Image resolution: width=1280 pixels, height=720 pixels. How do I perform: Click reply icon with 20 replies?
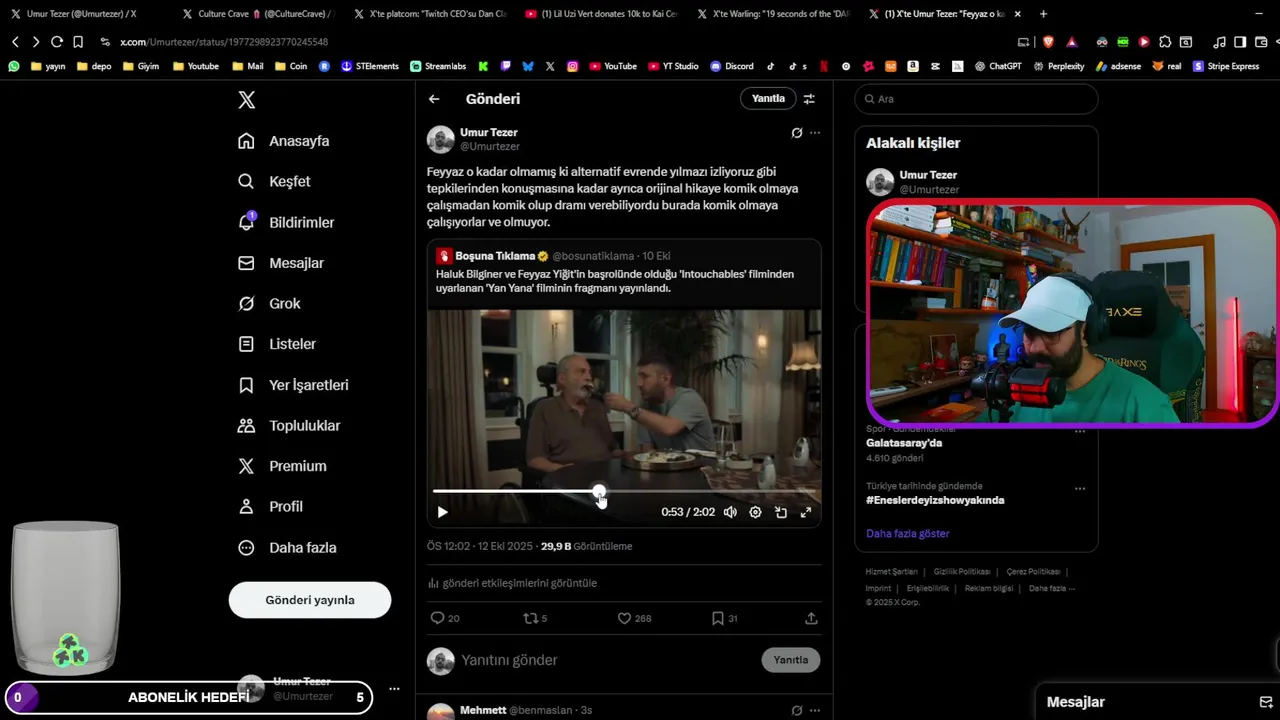(437, 618)
